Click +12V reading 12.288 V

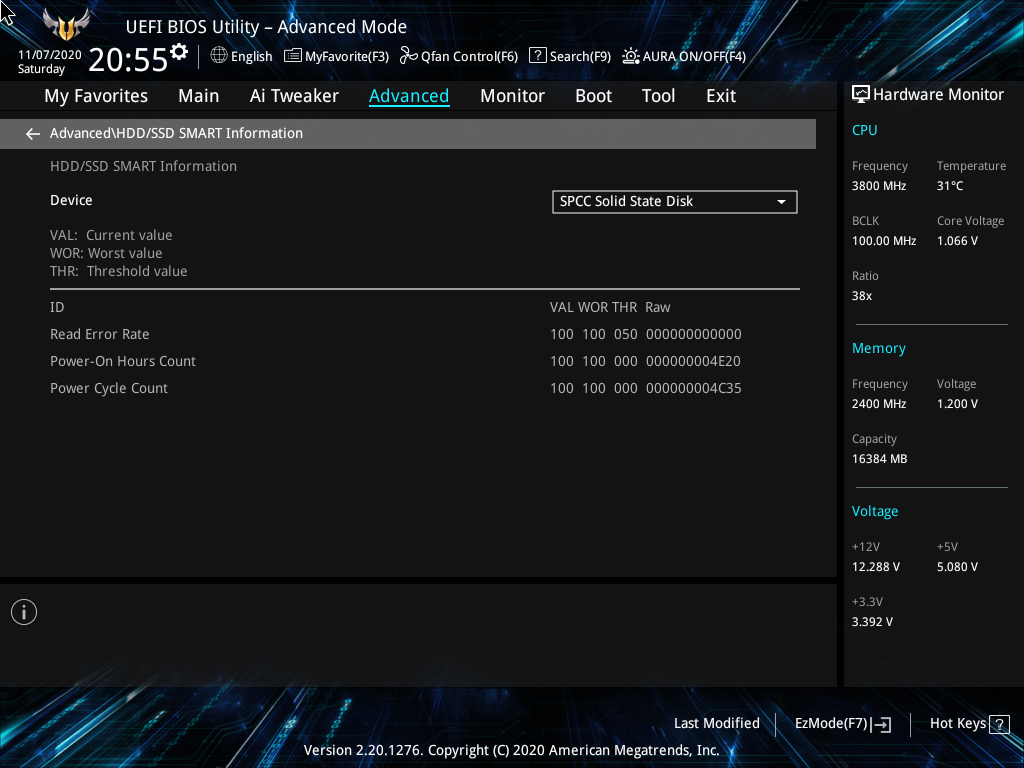[875, 567]
